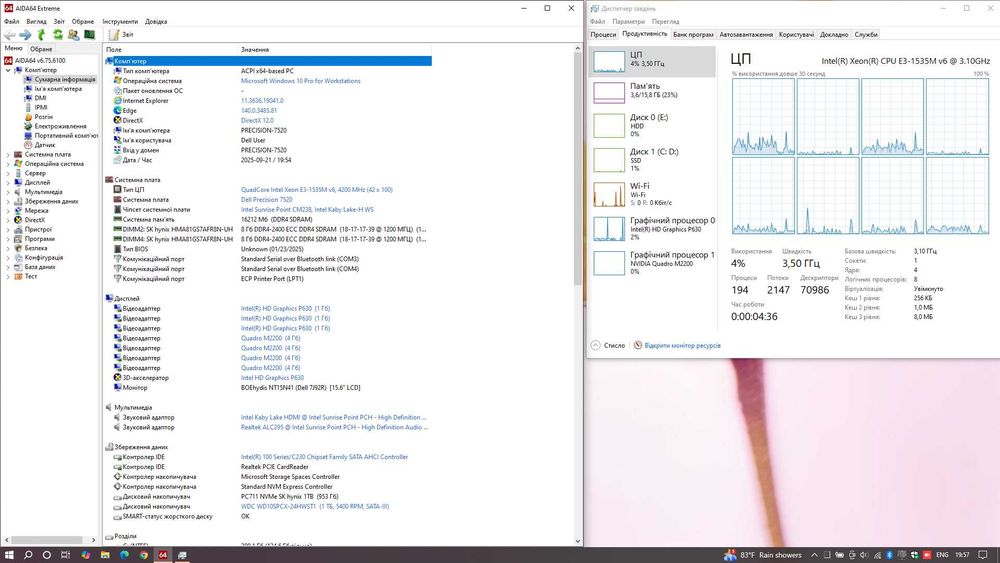Viewport: 1000px width, 563px height.
Task: Open Task View from the taskbar
Action: 65,555
